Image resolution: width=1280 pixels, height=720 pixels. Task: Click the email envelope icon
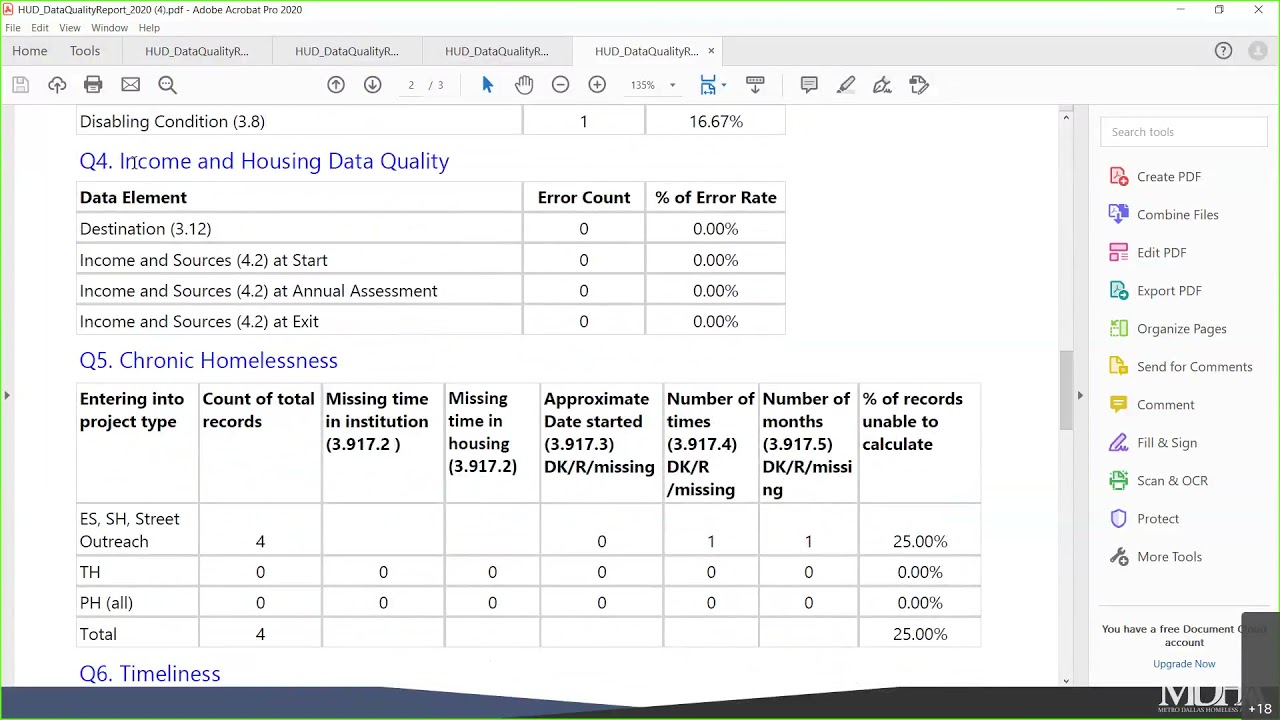(x=130, y=85)
